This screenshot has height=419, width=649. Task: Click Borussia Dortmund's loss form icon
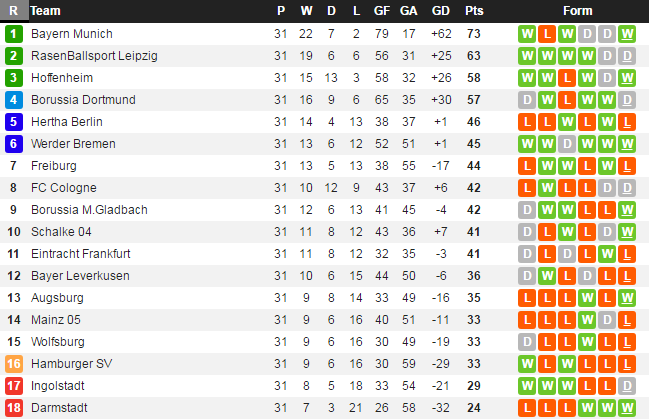click(567, 100)
